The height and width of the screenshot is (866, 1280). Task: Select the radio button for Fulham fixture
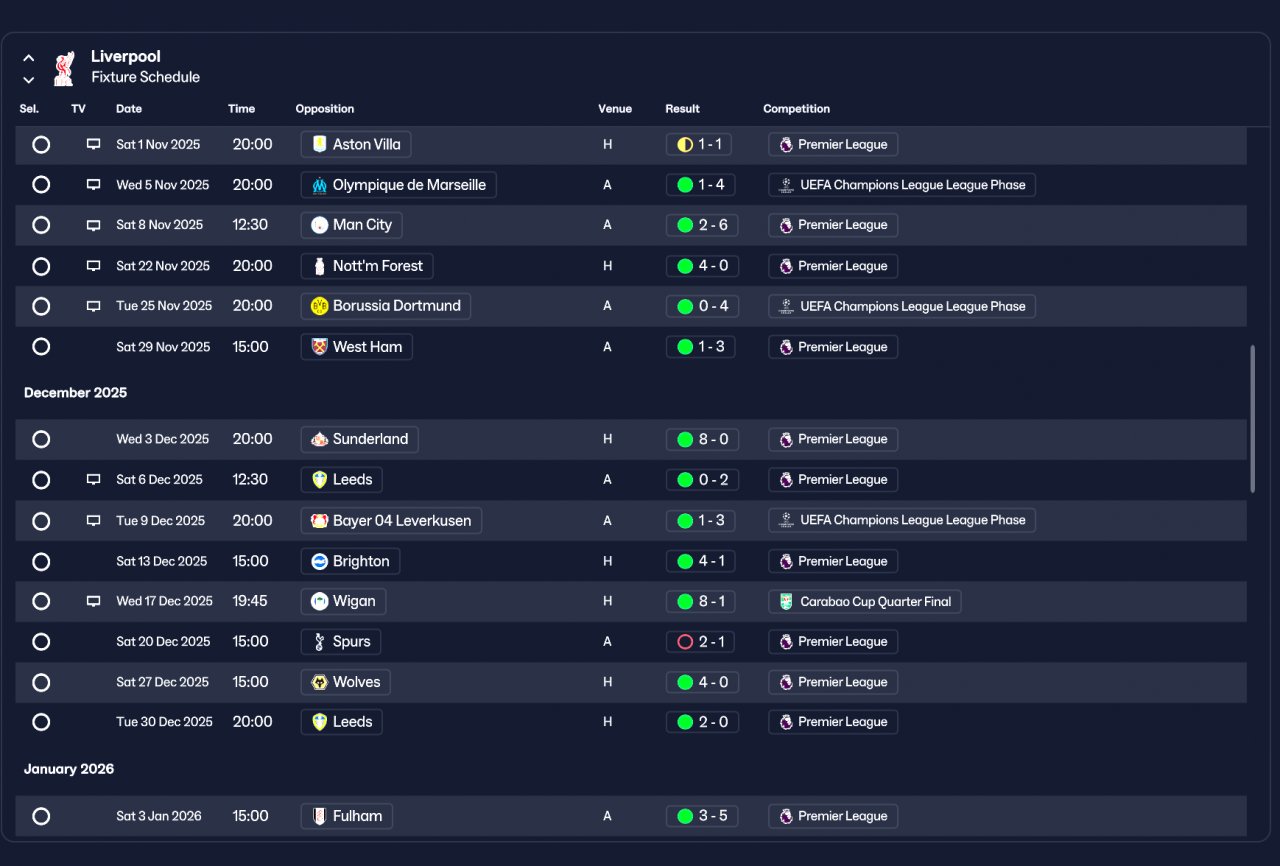[x=41, y=816]
